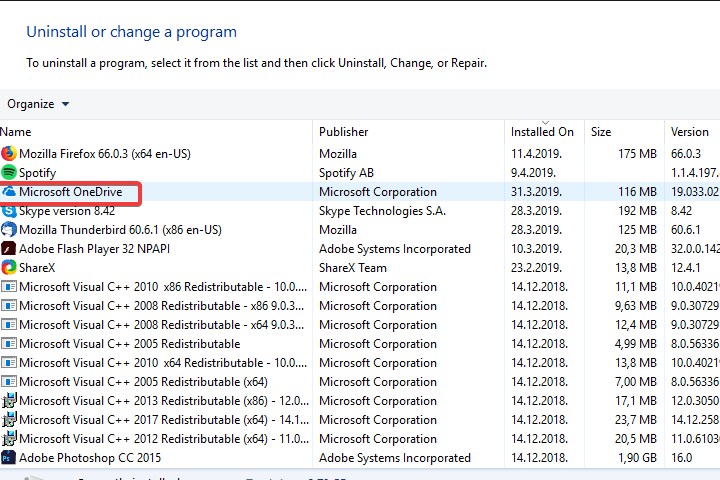720x480 pixels.
Task: Click ShareX Team publisher cell
Action: pyautogui.click(x=353, y=267)
